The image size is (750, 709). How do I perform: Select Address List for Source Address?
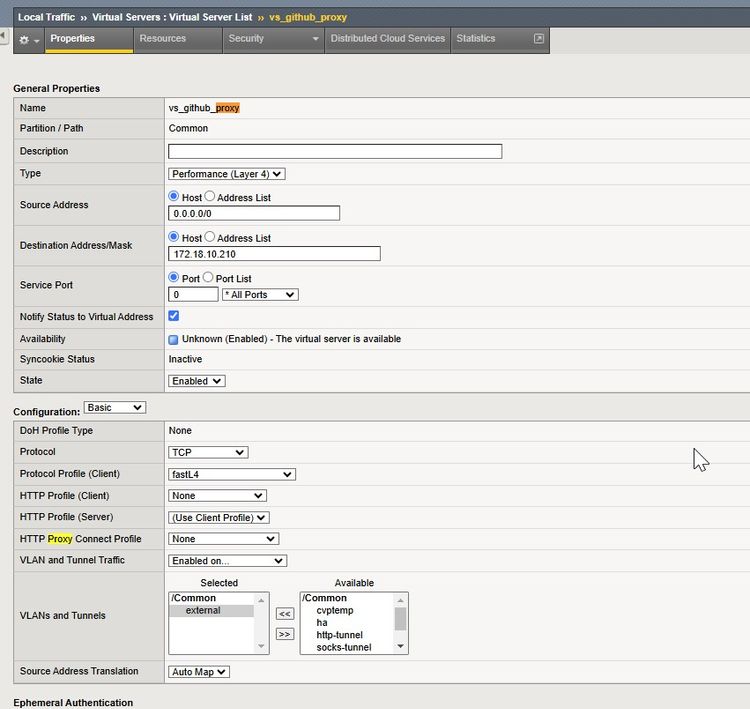tap(209, 198)
